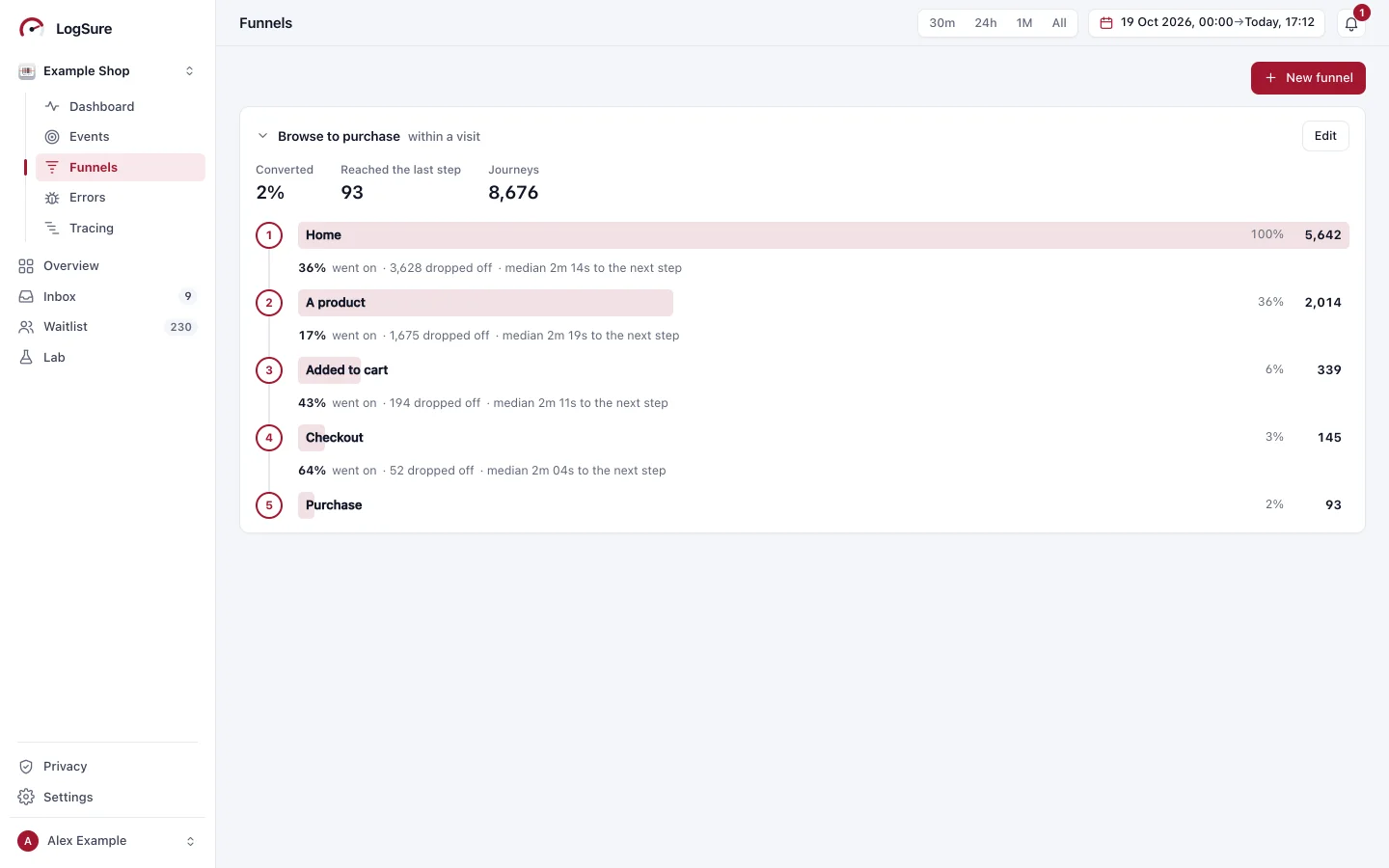Open the Alex Example account menu chevron
Screen dimensions: 1389x868
pos(190,841)
